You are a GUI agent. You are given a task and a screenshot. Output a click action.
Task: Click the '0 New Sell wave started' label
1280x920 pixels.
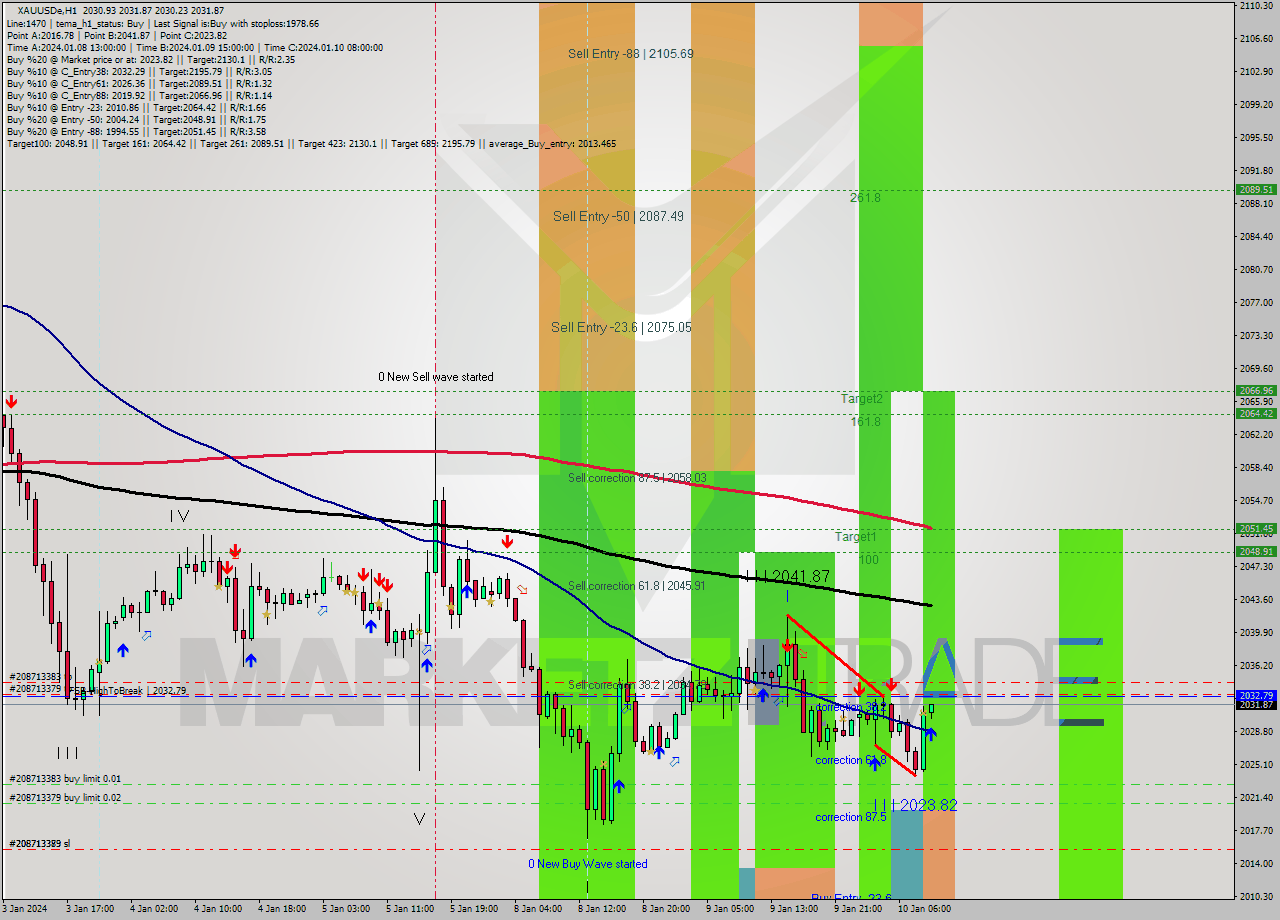(435, 377)
